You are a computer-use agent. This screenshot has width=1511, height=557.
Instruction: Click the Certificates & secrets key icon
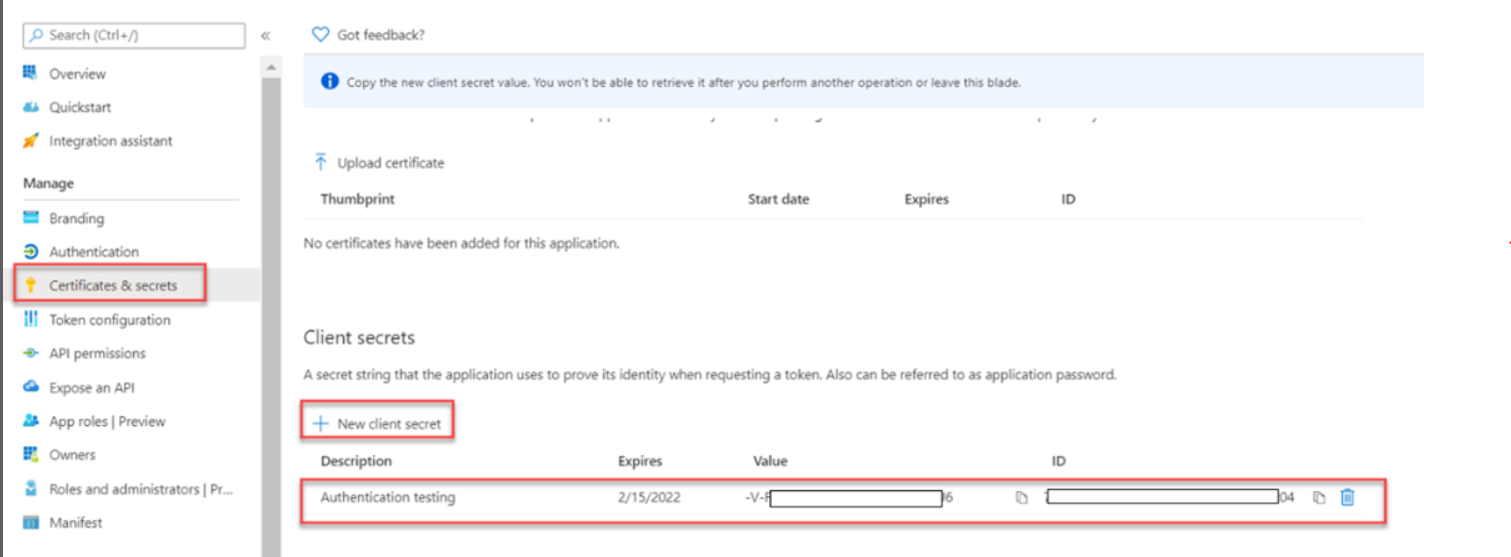31,286
